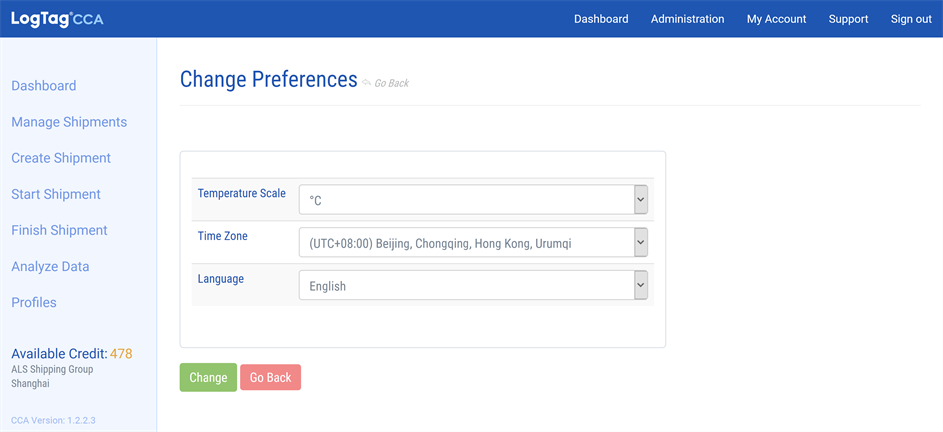Choose Finish Shipment in the sidebar
The width and height of the screenshot is (943, 432).
click(x=59, y=230)
